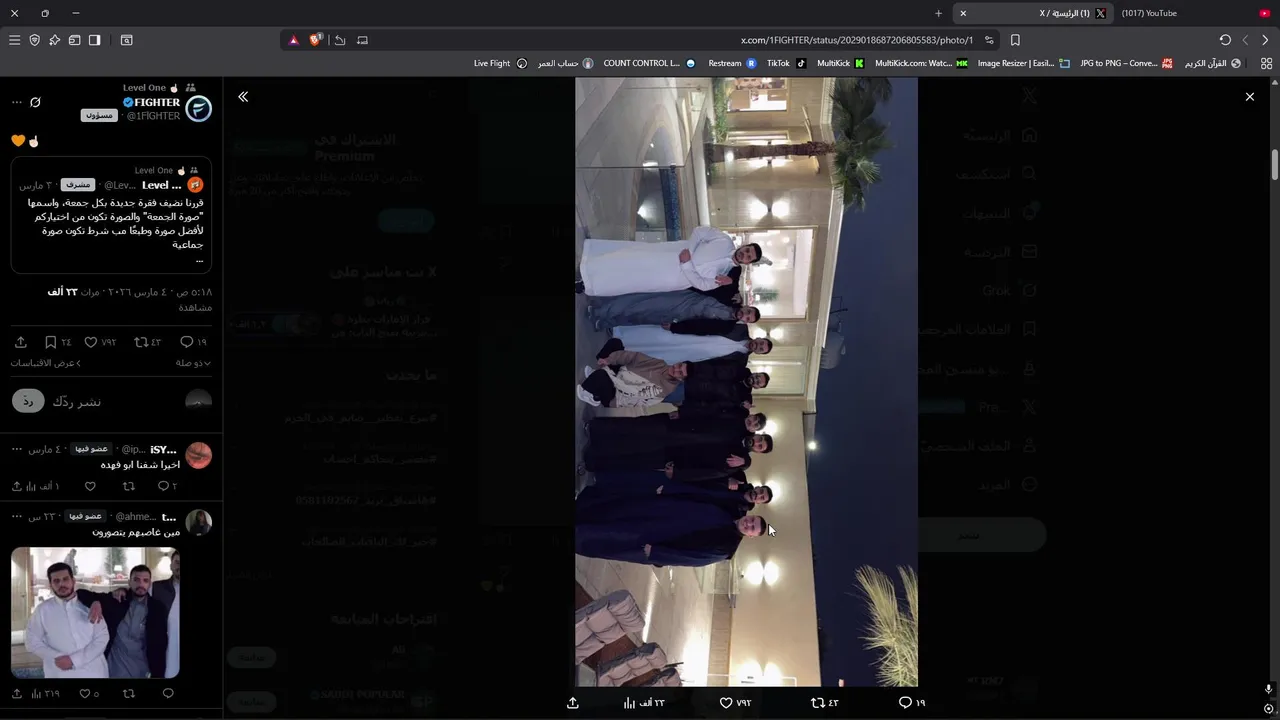
Task: Open Brave Shields lion icon
Action: pyautogui.click(x=316, y=40)
